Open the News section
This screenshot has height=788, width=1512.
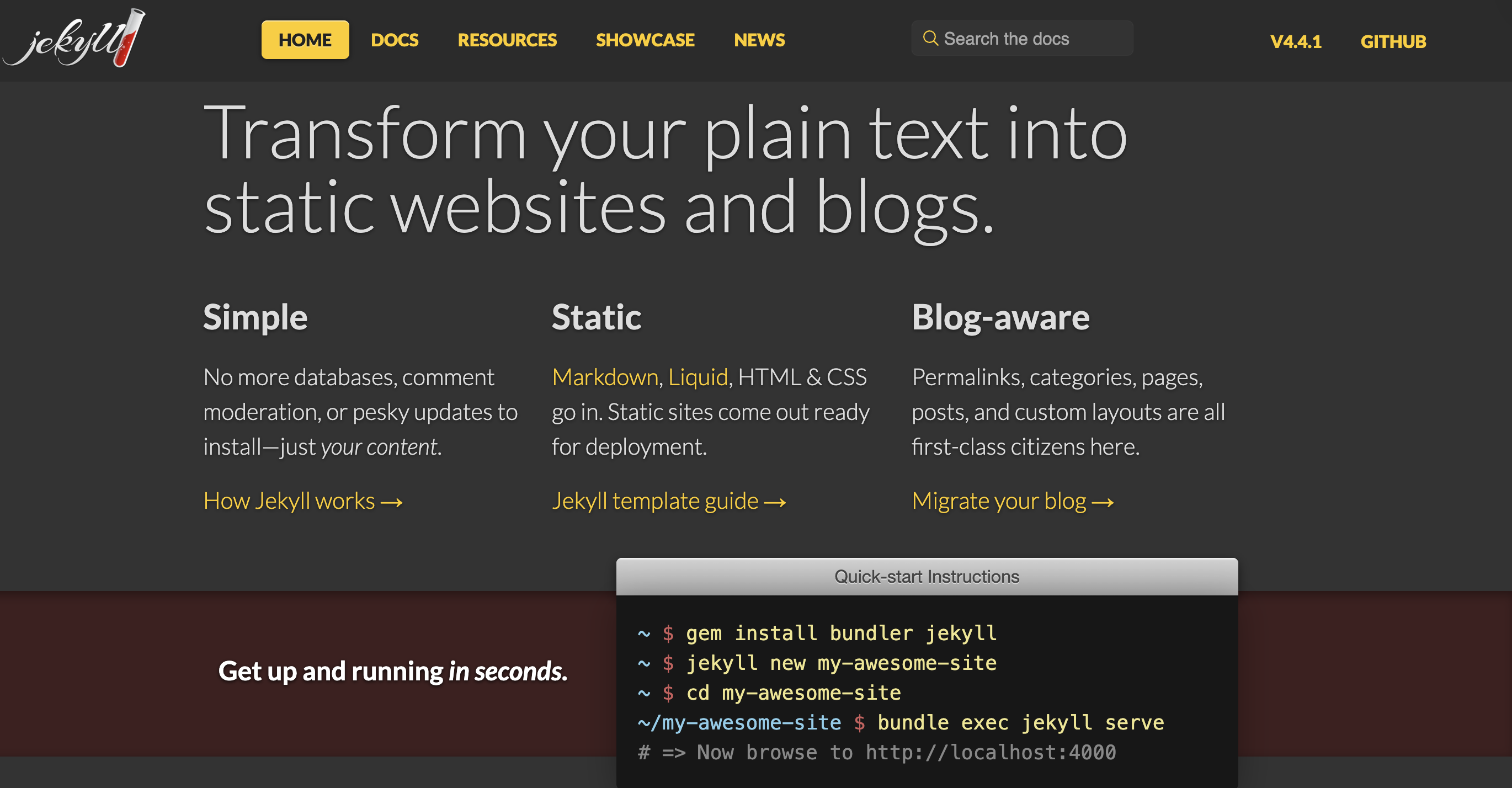[759, 40]
